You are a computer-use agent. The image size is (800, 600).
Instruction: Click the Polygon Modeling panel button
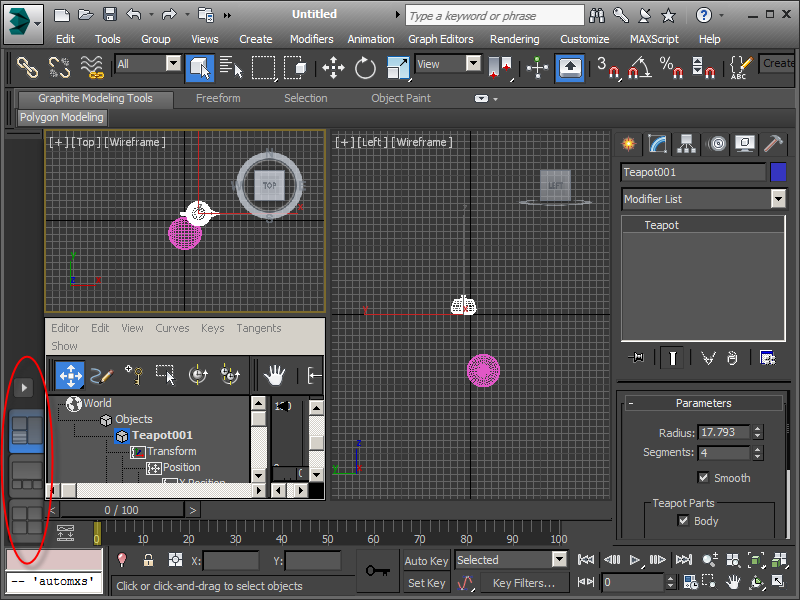(x=62, y=117)
